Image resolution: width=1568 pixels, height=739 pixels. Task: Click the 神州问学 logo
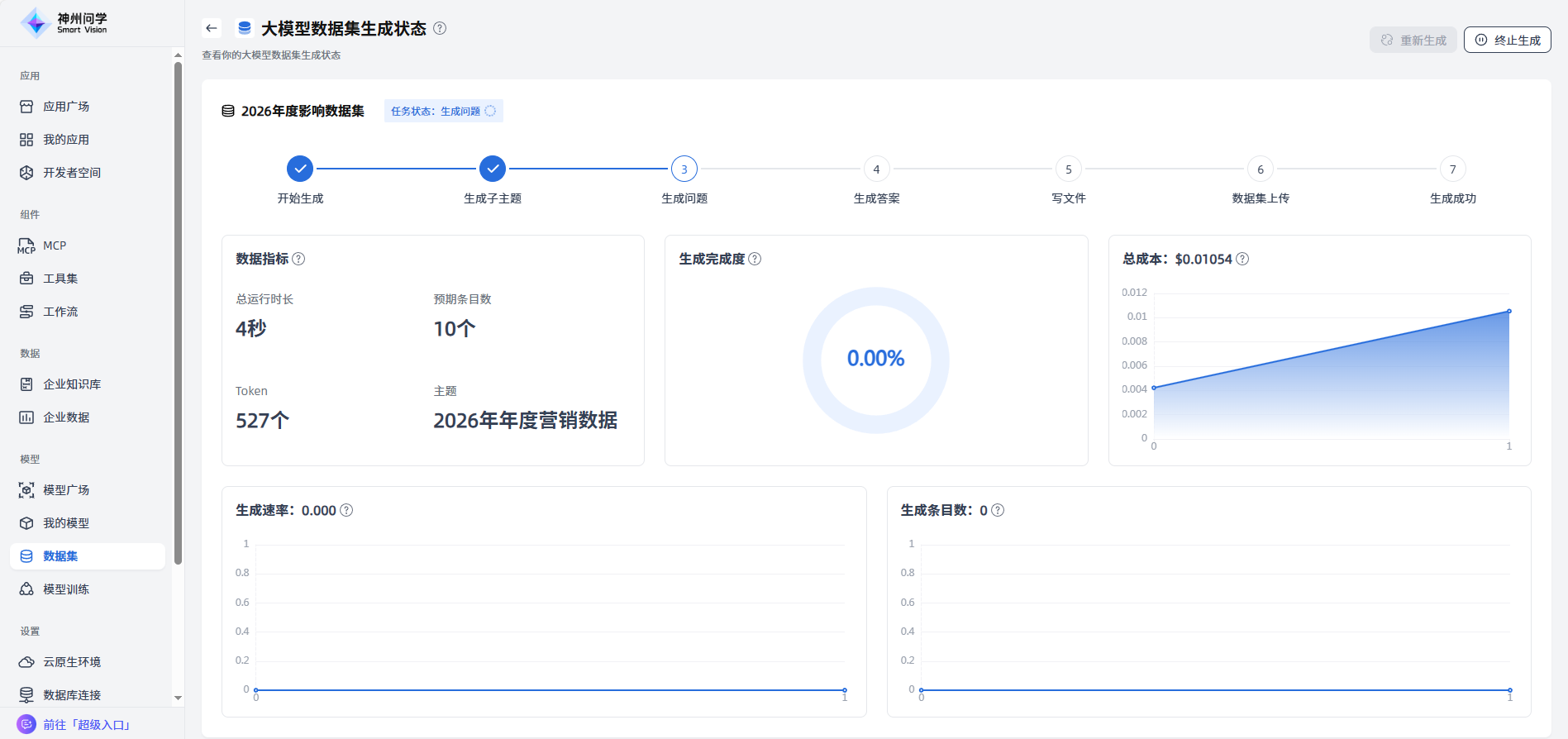[x=64, y=23]
